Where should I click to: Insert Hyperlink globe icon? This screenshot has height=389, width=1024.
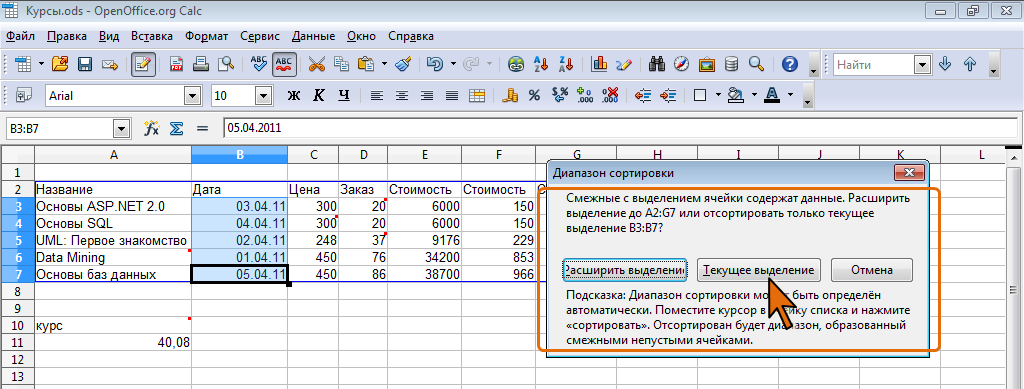point(517,64)
